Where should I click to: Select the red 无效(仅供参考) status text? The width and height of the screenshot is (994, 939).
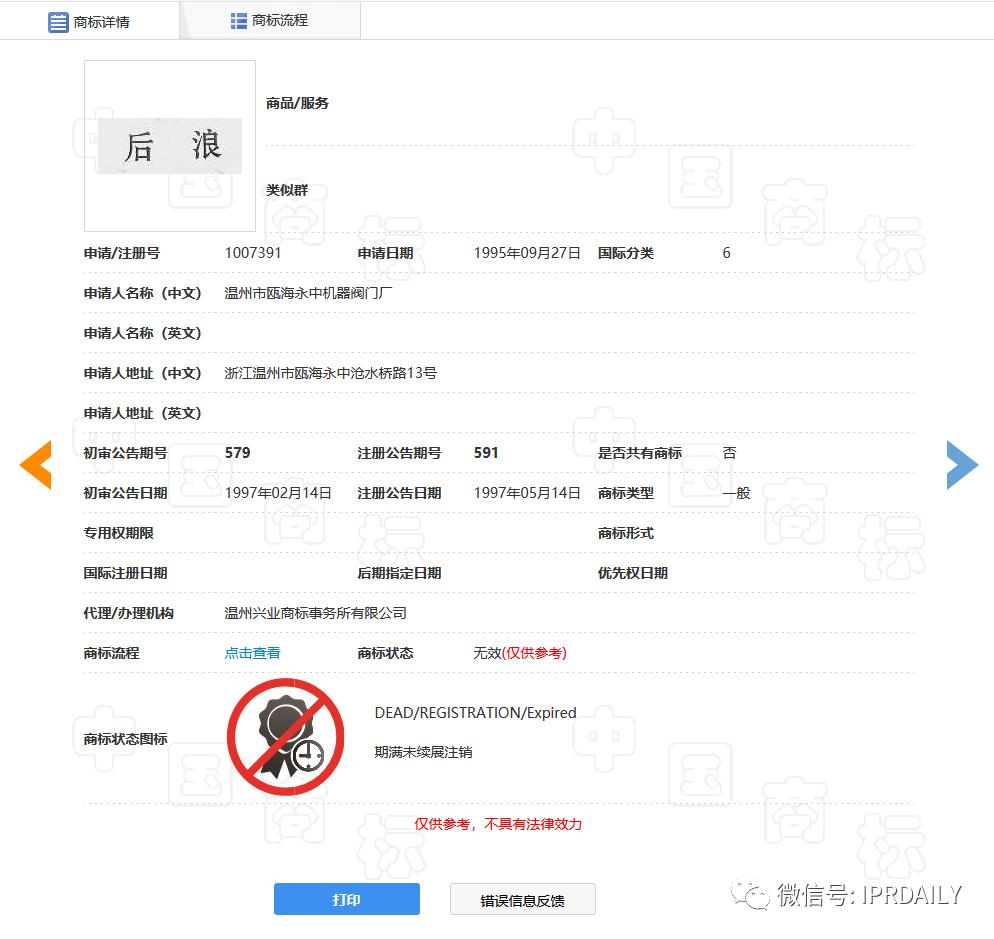(x=519, y=652)
